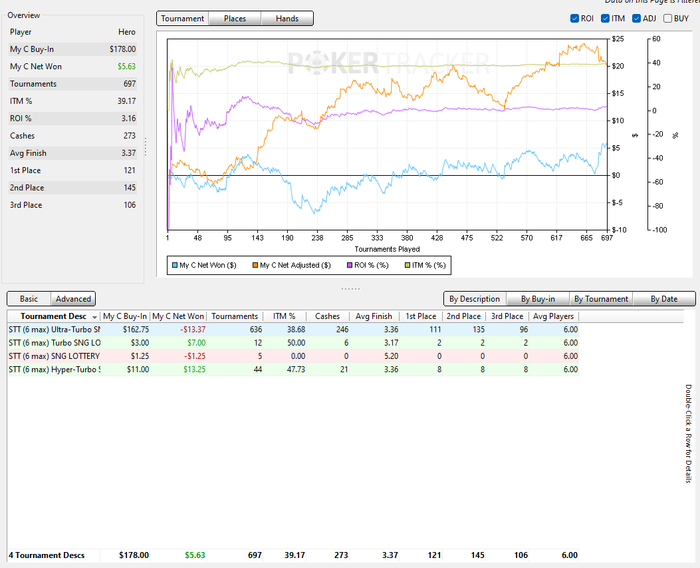Image resolution: width=700 pixels, height=568 pixels.
Task: Select the Advanced report view
Action: [73, 299]
